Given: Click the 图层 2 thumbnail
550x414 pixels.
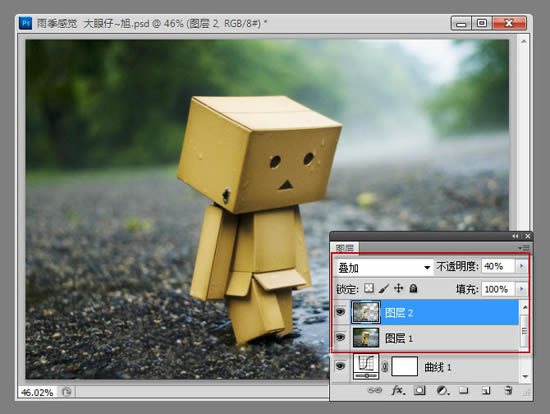Looking at the screenshot, I should tap(365, 312).
